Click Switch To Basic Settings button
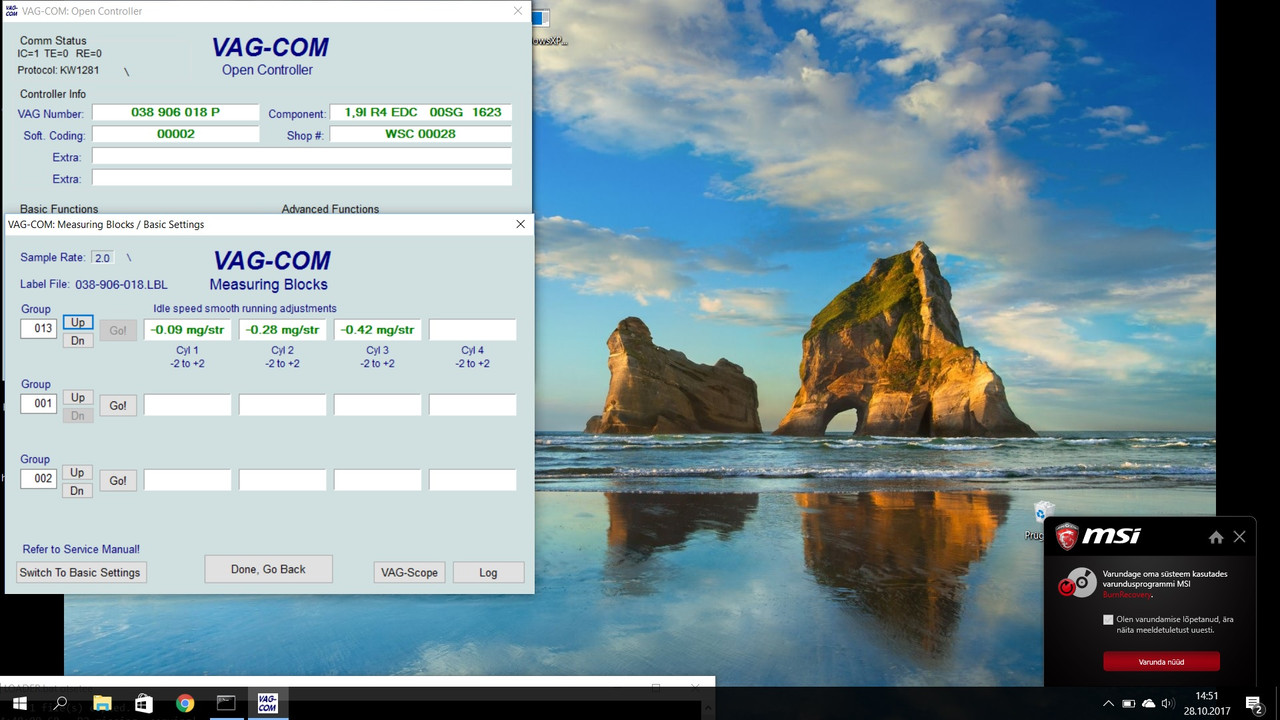Image resolution: width=1280 pixels, height=720 pixels. 80,573
